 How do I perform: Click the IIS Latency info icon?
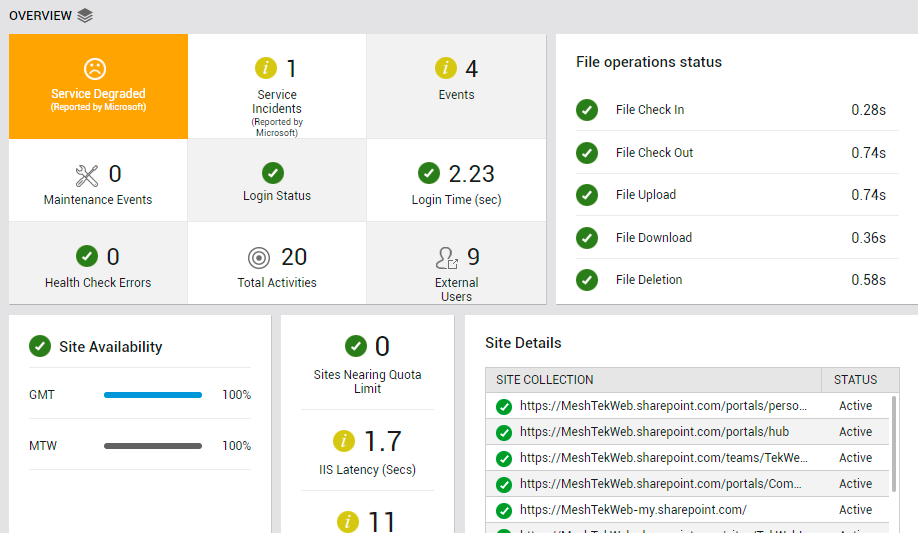[x=344, y=441]
